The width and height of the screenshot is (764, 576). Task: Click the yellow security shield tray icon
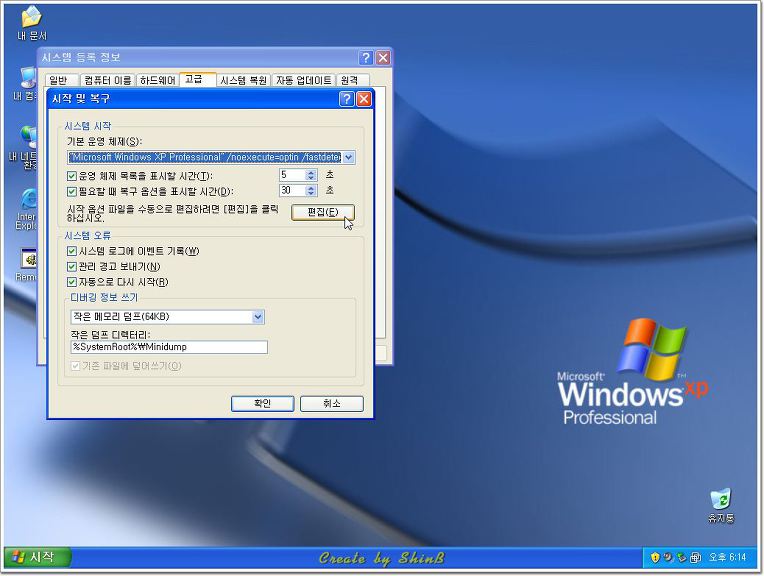tap(654, 557)
